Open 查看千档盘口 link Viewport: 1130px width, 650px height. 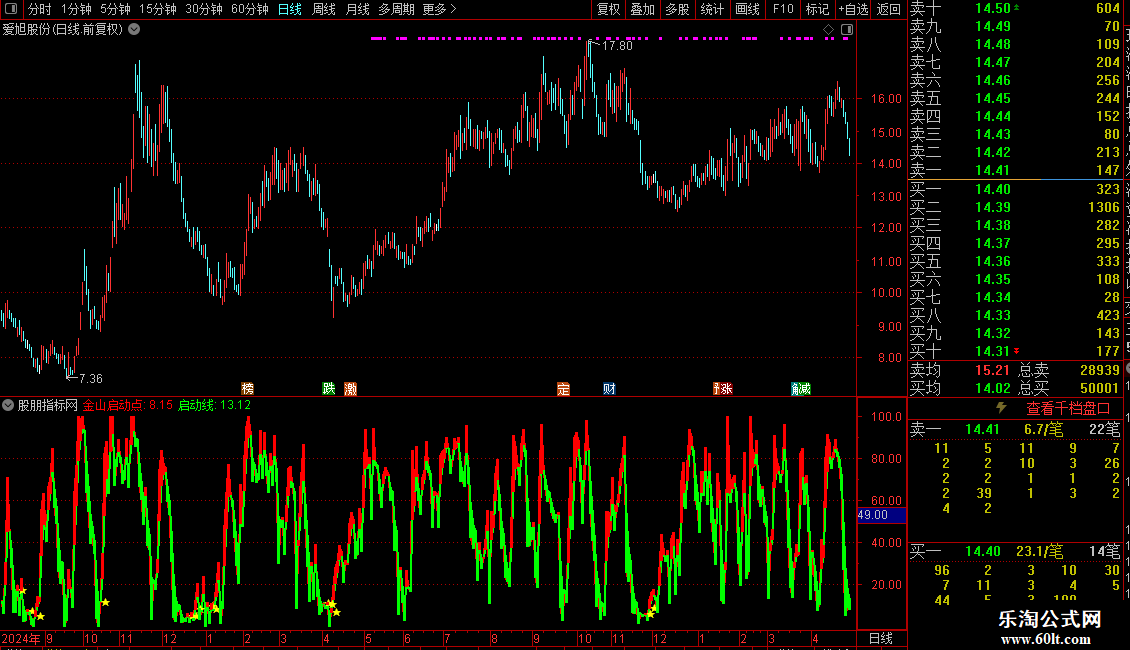(x=1068, y=409)
